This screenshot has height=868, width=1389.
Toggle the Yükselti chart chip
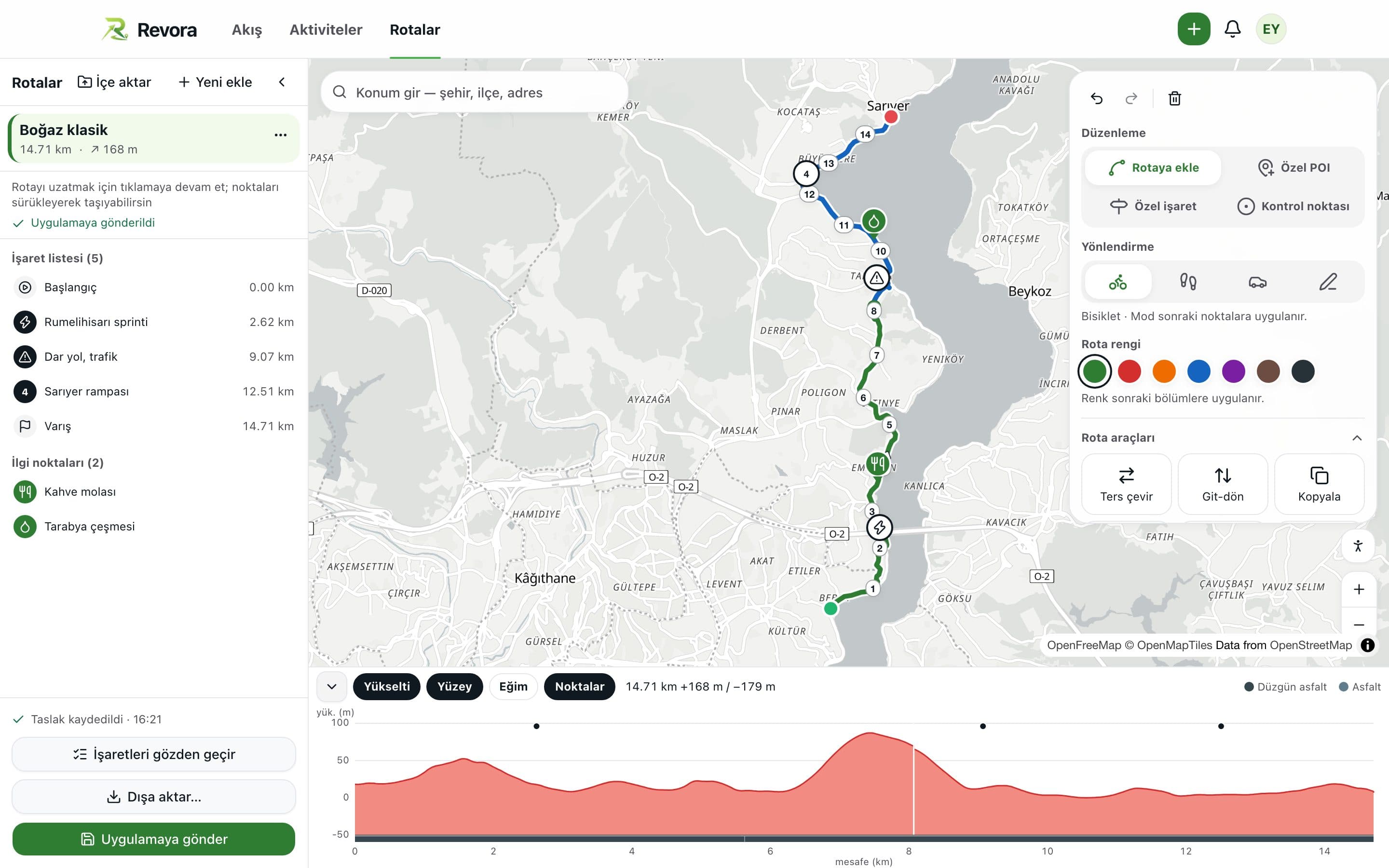point(387,687)
